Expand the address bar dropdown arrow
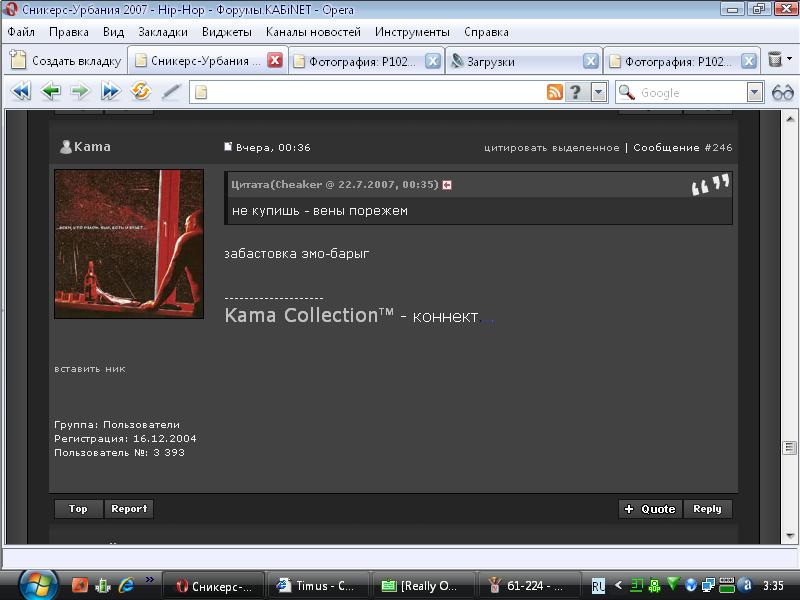The width and height of the screenshot is (800, 600). [598, 92]
